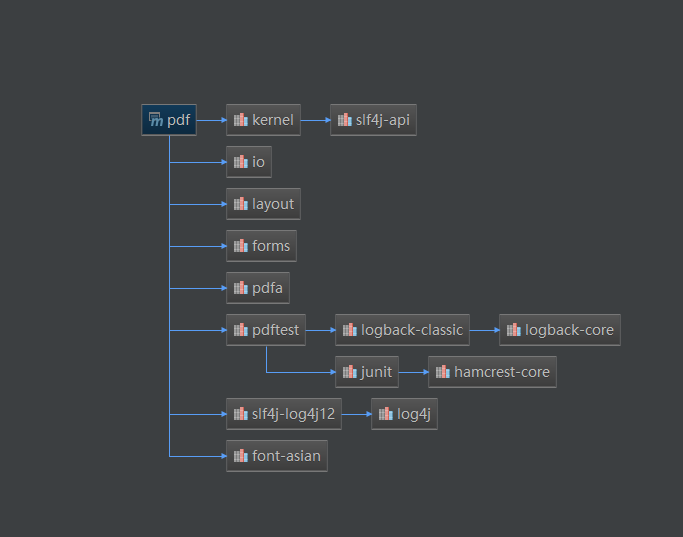Click the library icon of pdfa
The image size is (683, 537).
pos(240,288)
